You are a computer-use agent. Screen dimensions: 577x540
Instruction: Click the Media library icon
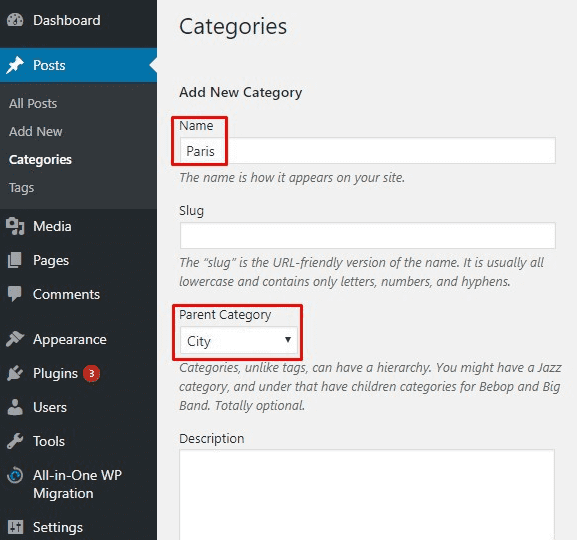point(15,226)
